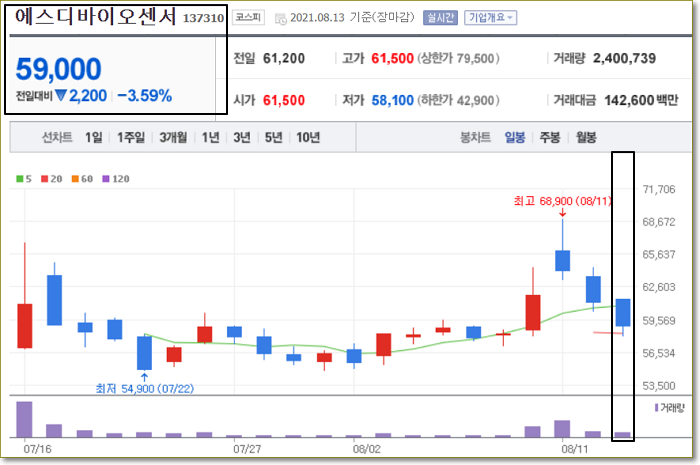Click the 07/16 red candlestick
This screenshot has height=465, width=700.
(25, 326)
